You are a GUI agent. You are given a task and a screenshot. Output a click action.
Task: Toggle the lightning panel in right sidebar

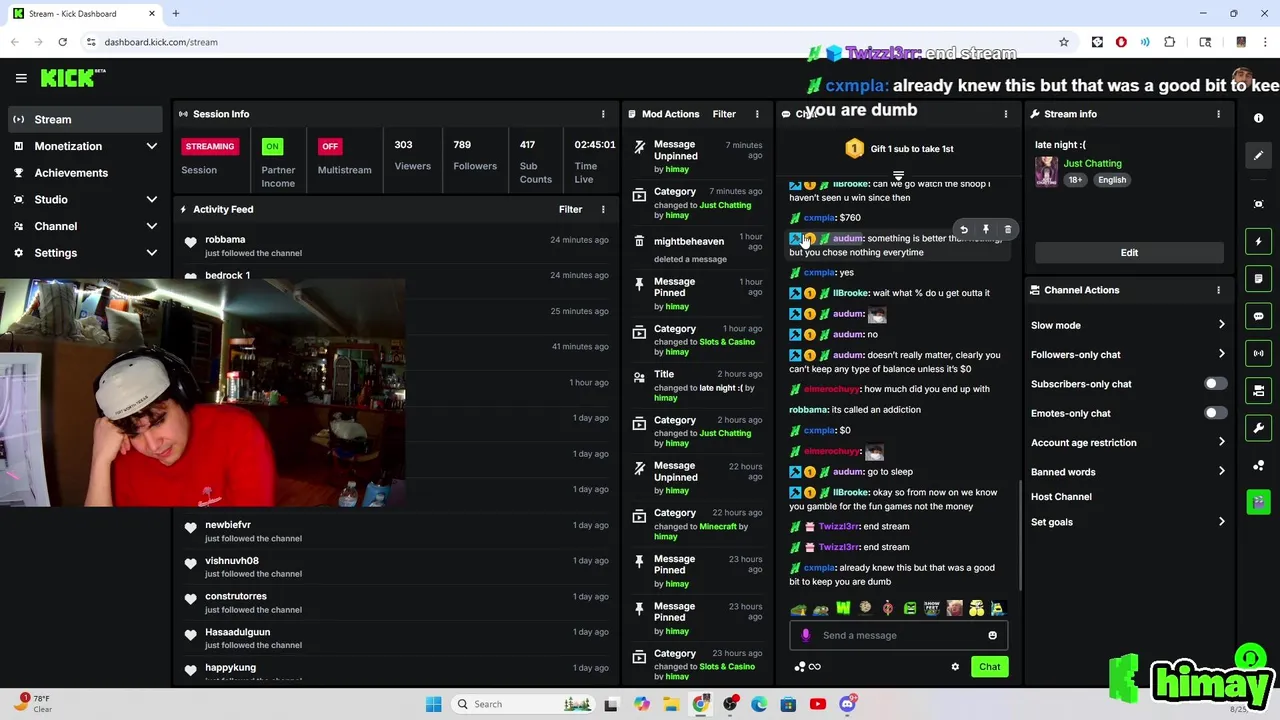[x=1258, y=241]
